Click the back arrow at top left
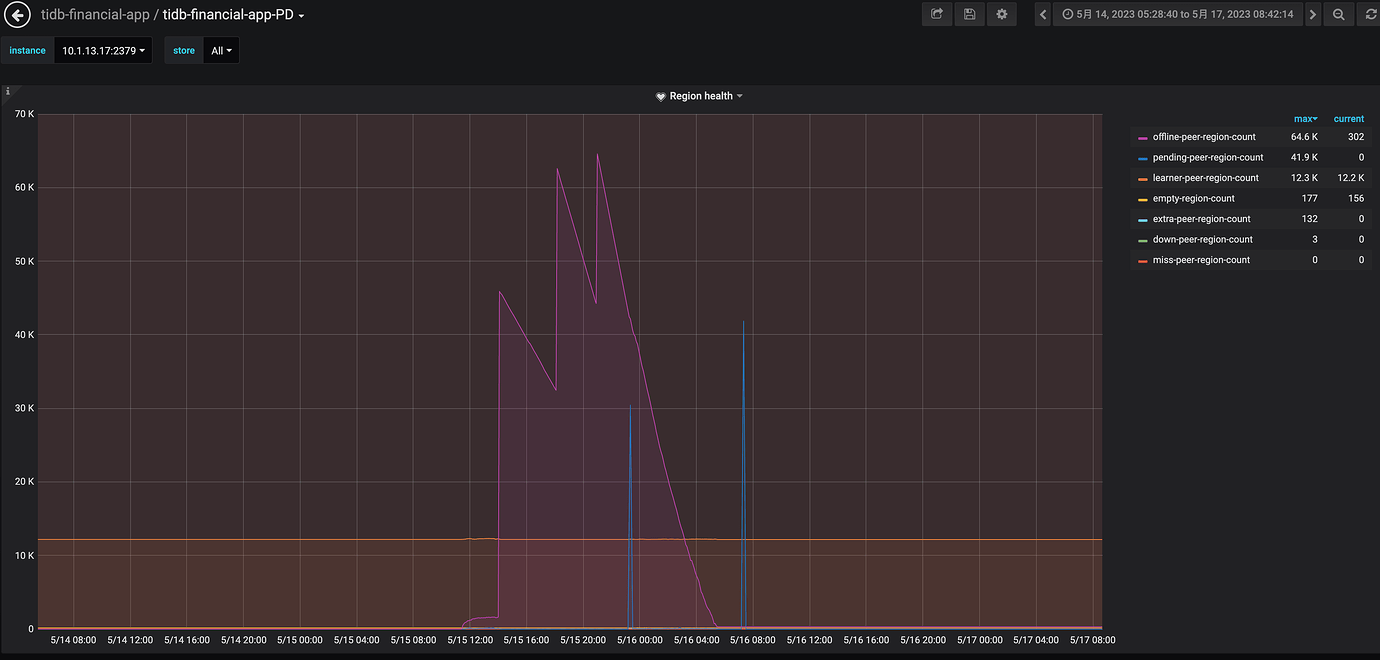1380x660 pixels. [x=17, y=14]
